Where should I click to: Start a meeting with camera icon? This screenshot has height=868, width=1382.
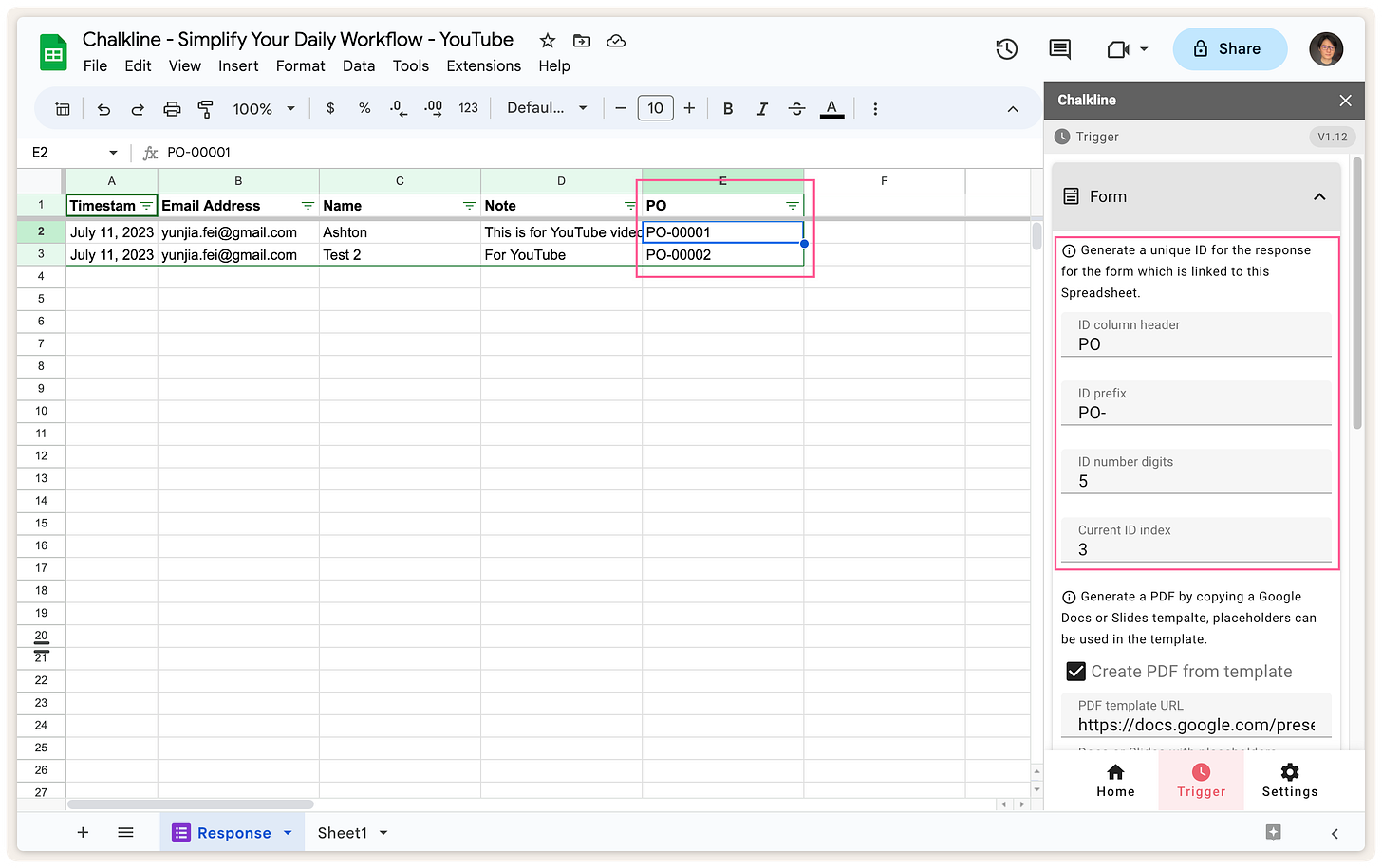[x=1118, y=49]
